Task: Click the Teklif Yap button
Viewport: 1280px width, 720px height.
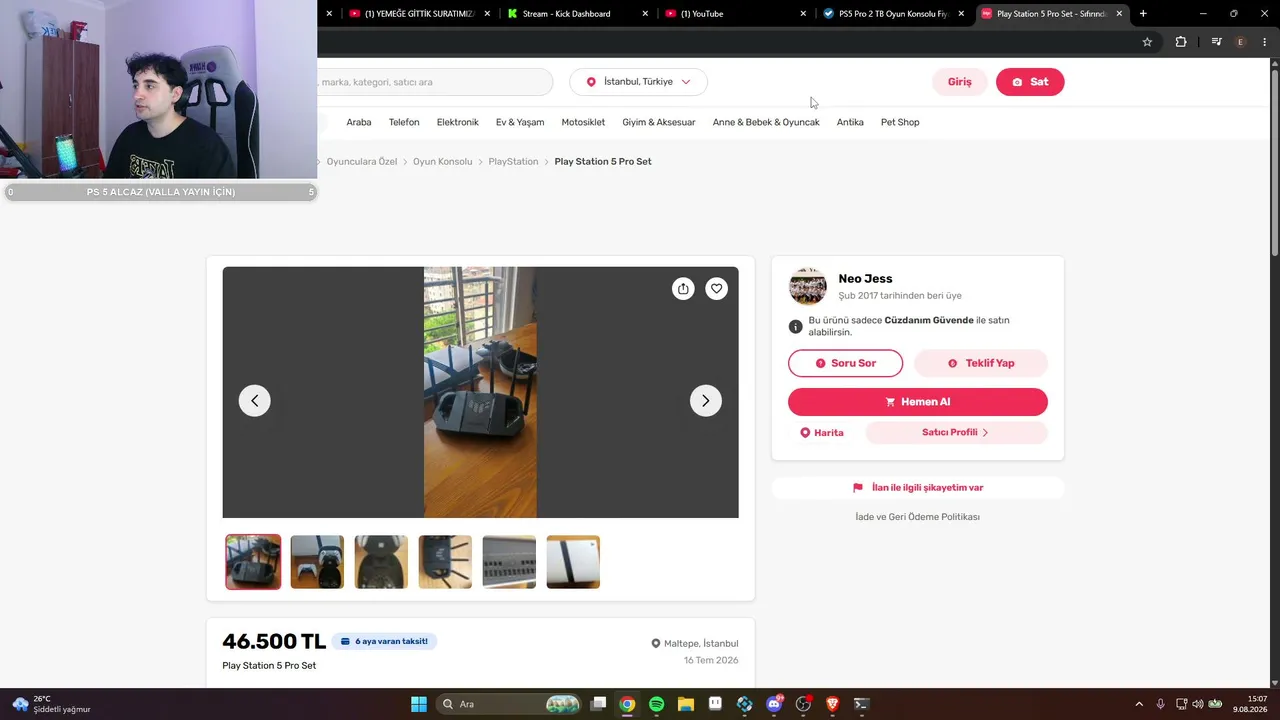Action: click(x=981, y=363)
